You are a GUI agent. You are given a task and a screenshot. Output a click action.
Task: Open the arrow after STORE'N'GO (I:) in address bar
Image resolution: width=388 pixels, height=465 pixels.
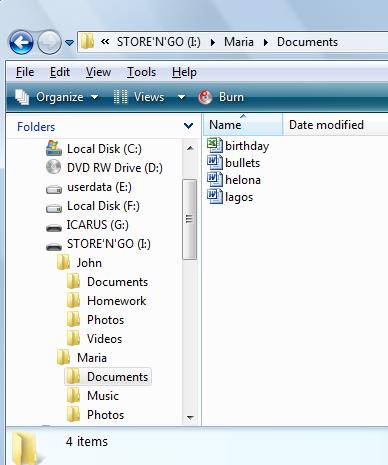coord(213,43)
